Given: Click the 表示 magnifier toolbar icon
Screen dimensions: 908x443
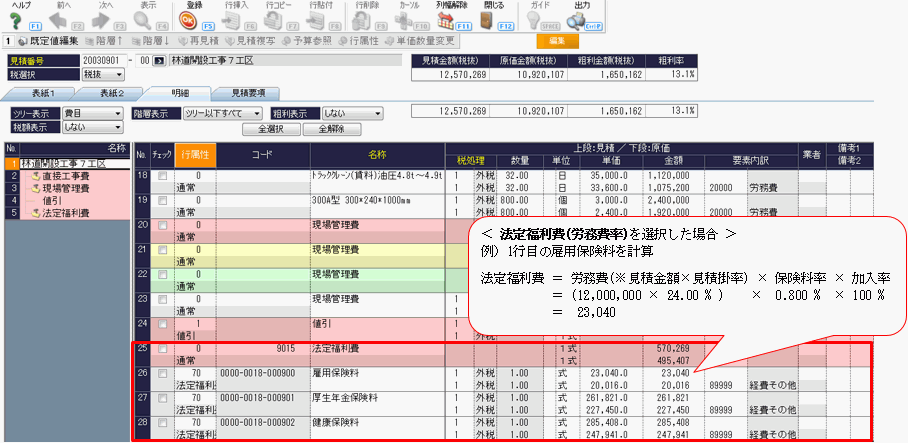Looking at the screenshot, I should click(142, 20).
